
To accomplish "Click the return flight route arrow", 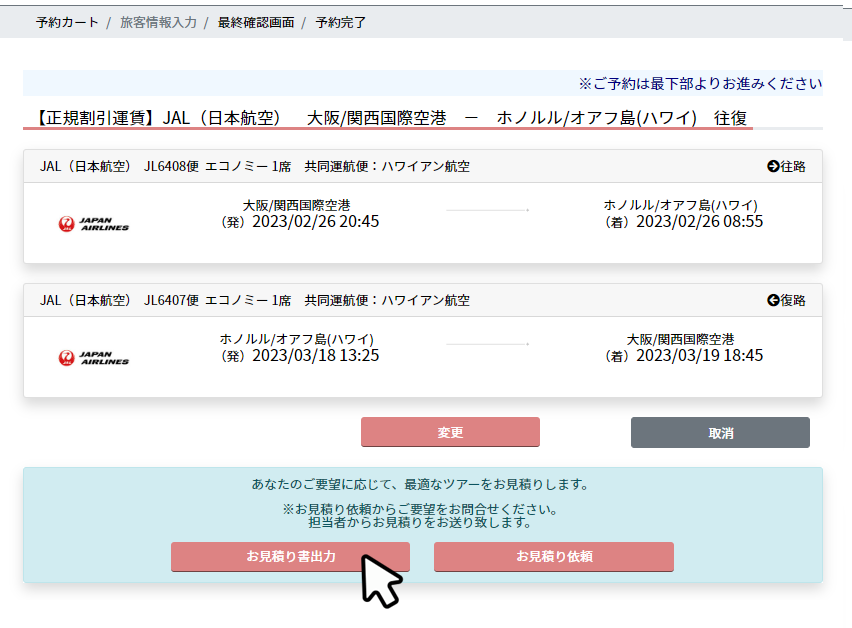I will pos(488,345).
